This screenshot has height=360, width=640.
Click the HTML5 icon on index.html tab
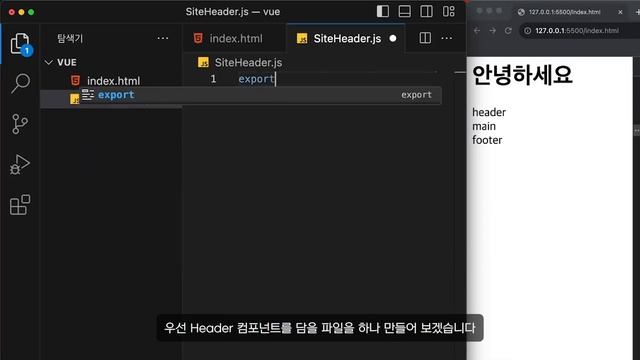coord(198,38)
